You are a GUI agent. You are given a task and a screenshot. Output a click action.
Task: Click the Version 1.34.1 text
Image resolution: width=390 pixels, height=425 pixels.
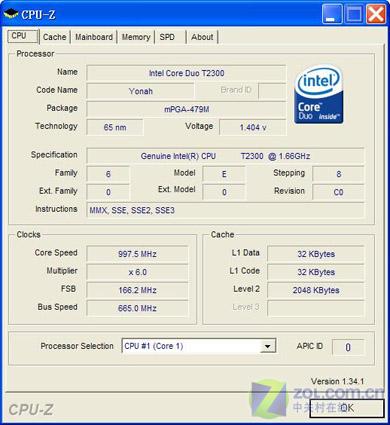point(337,381)
